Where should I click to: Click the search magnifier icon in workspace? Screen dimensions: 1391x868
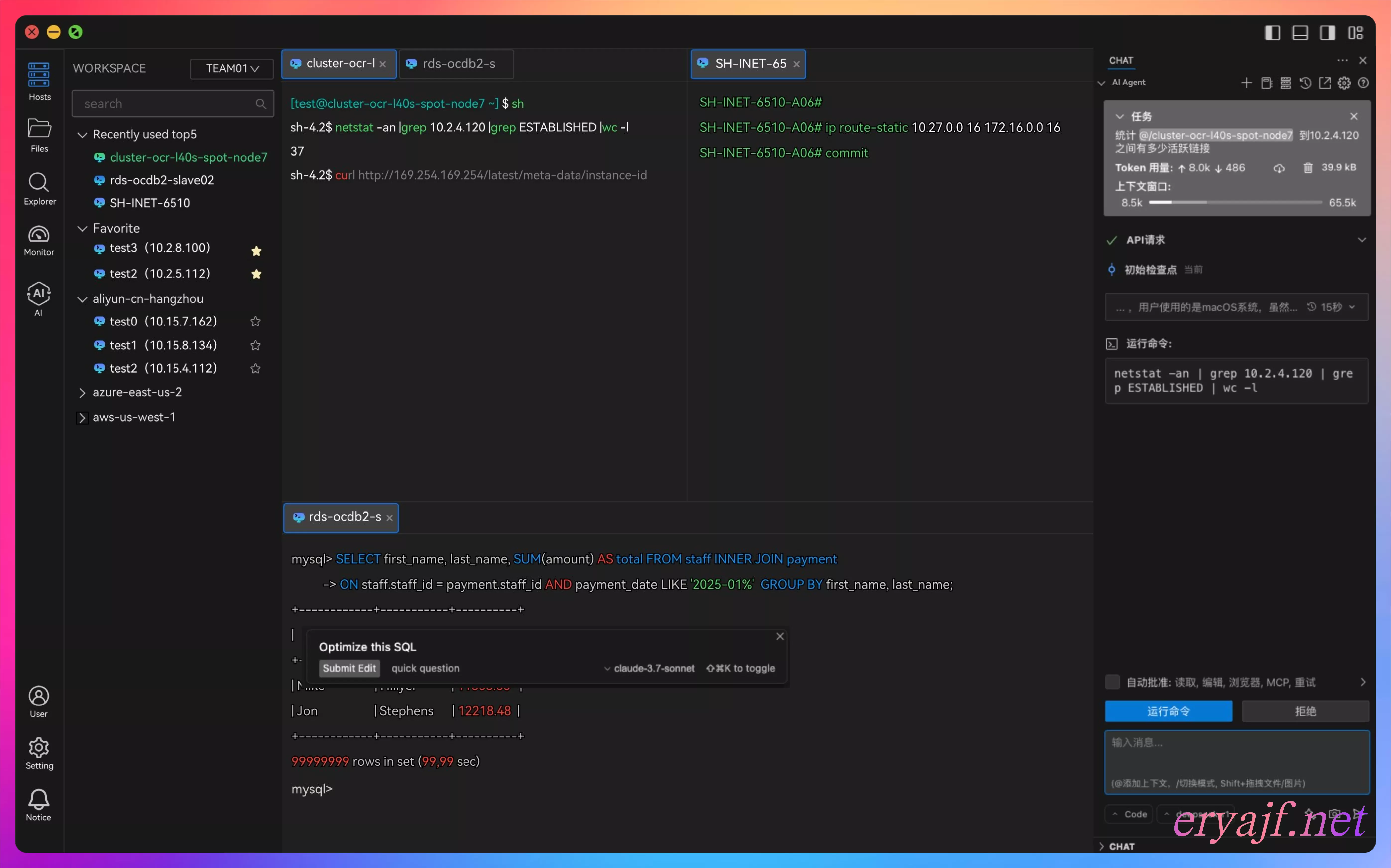[261, 104]
